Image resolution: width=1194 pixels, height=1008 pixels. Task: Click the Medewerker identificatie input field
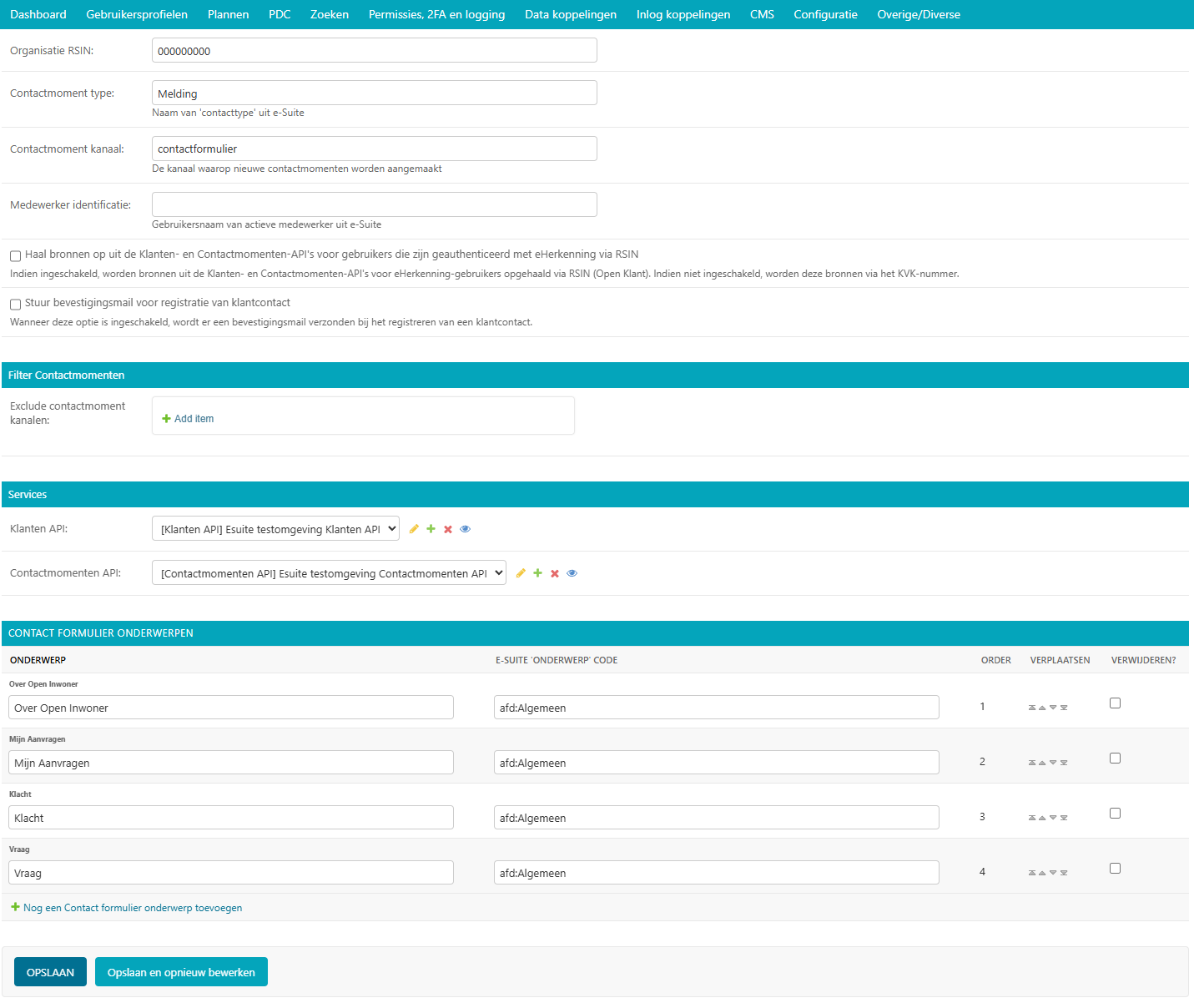pyautogui.click(x=374, y=204)
